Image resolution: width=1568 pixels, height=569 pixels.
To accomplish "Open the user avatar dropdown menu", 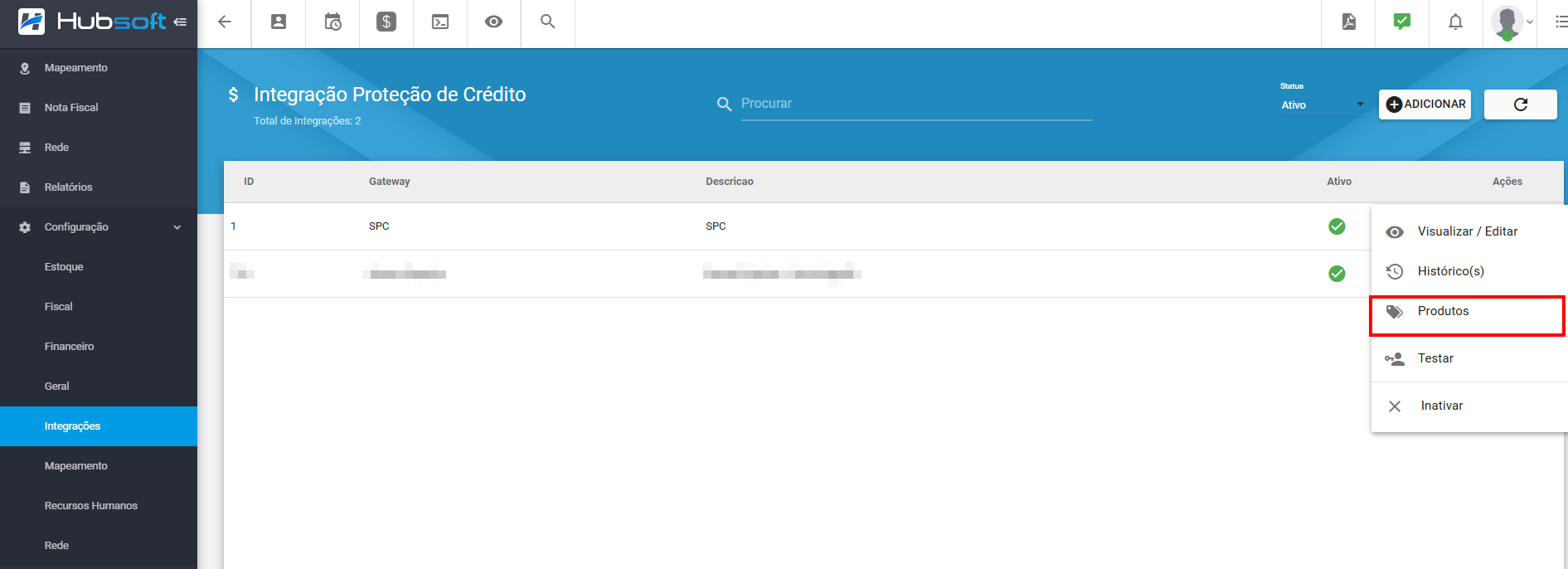I will click(1512, 22).
